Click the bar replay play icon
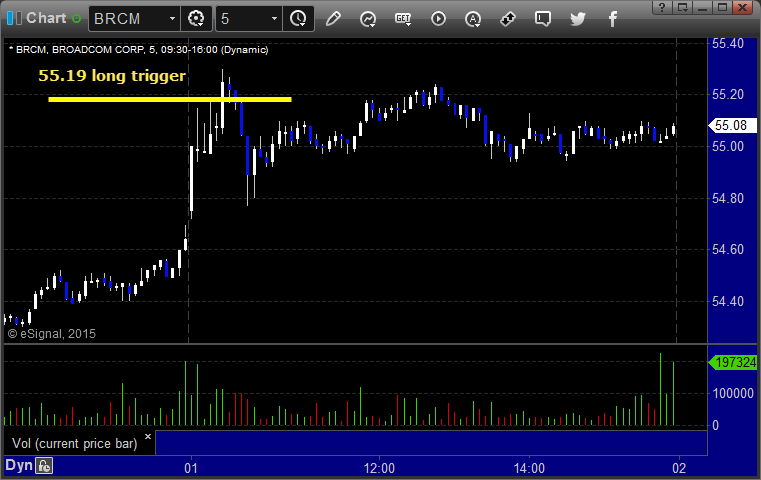The height and width of the screenshot is (480, 761). tap(438, 19)
